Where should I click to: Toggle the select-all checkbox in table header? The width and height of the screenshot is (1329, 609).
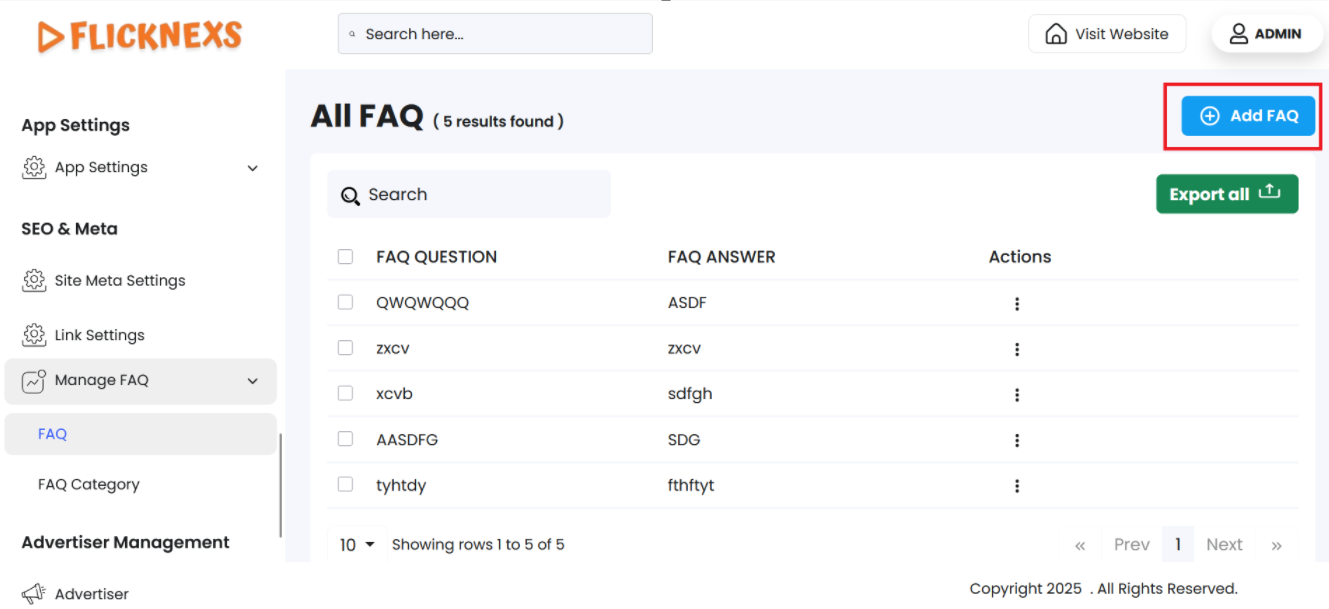click(345, 257)
